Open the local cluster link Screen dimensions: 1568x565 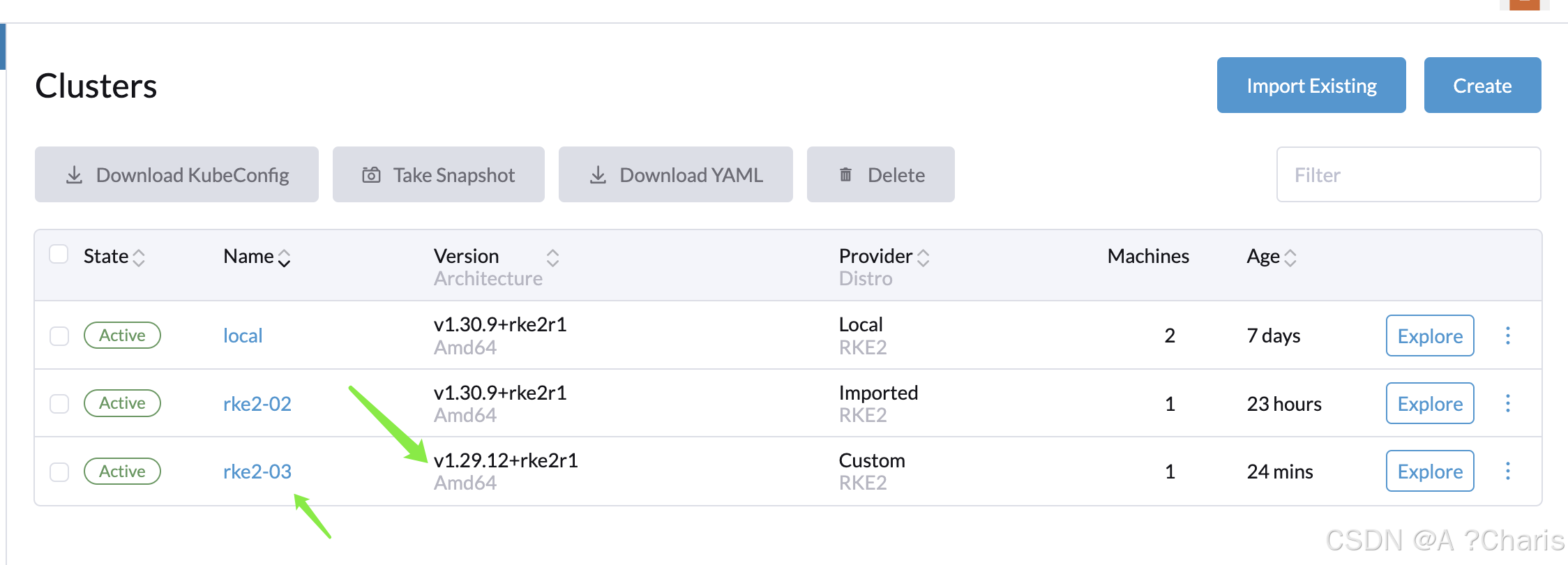tap(243, 336)
